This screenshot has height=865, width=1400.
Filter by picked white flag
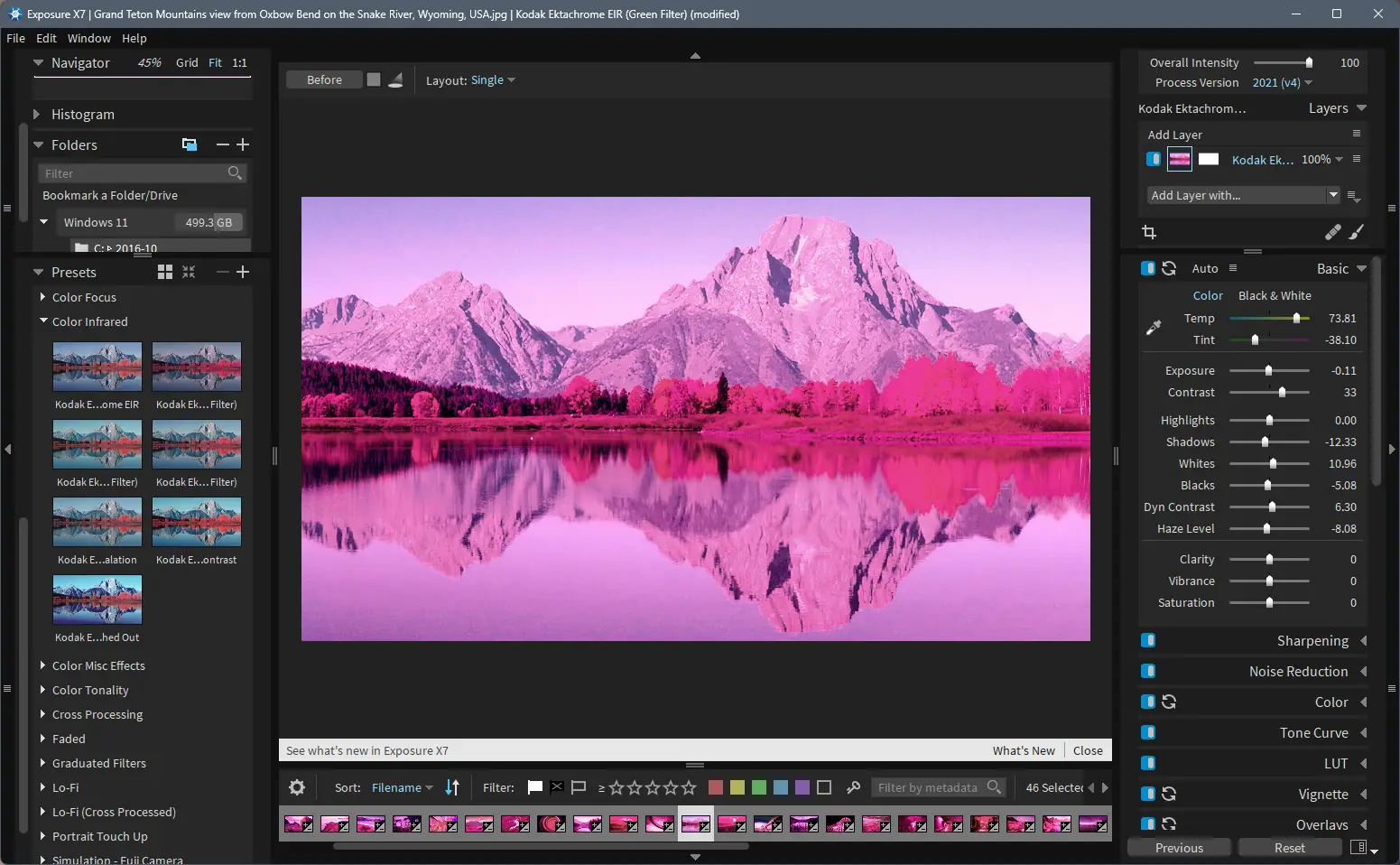(x=535, y=787)
